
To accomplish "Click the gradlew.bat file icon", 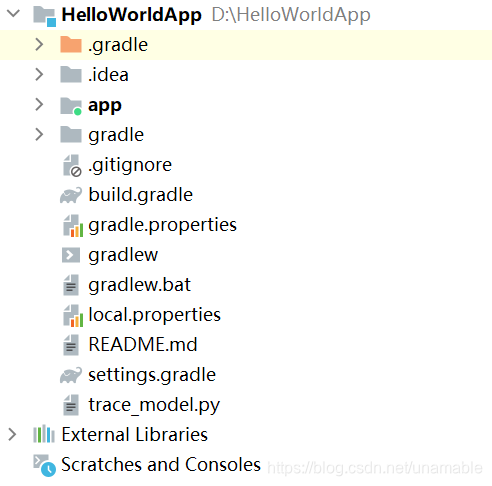I will (x=71, y=285).
